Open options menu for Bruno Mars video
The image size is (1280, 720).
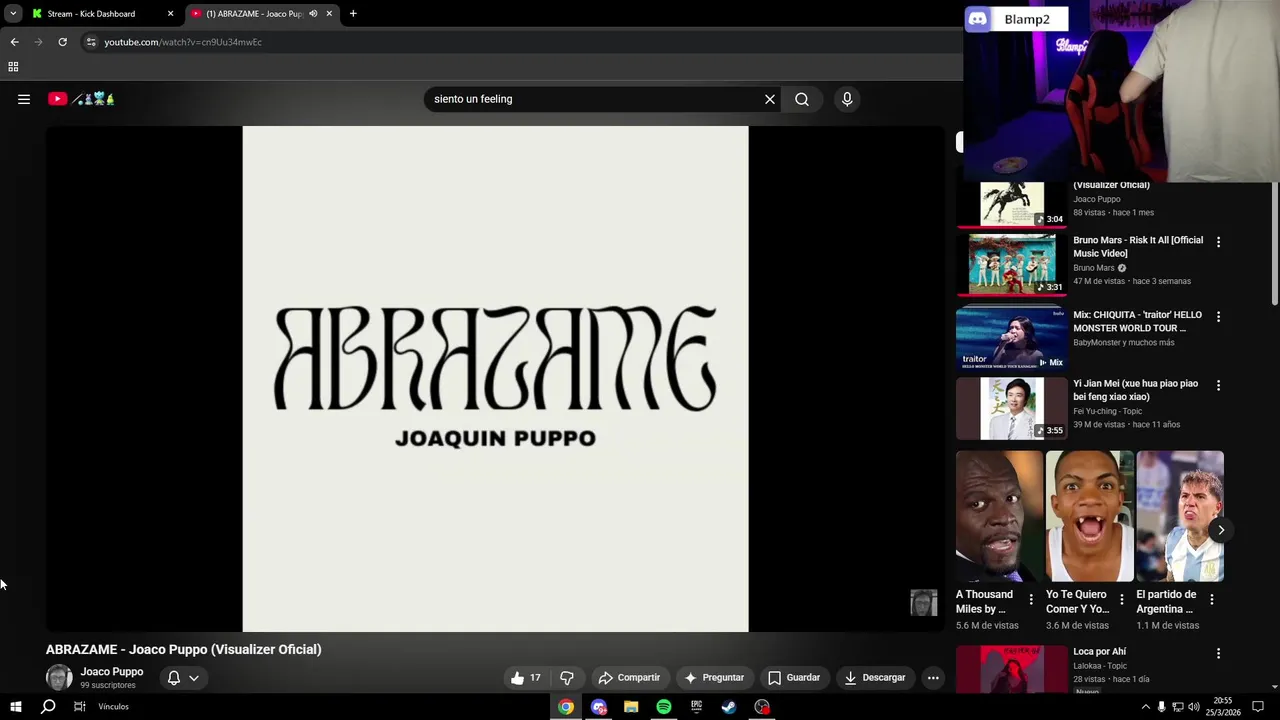tap(1218, 242)
